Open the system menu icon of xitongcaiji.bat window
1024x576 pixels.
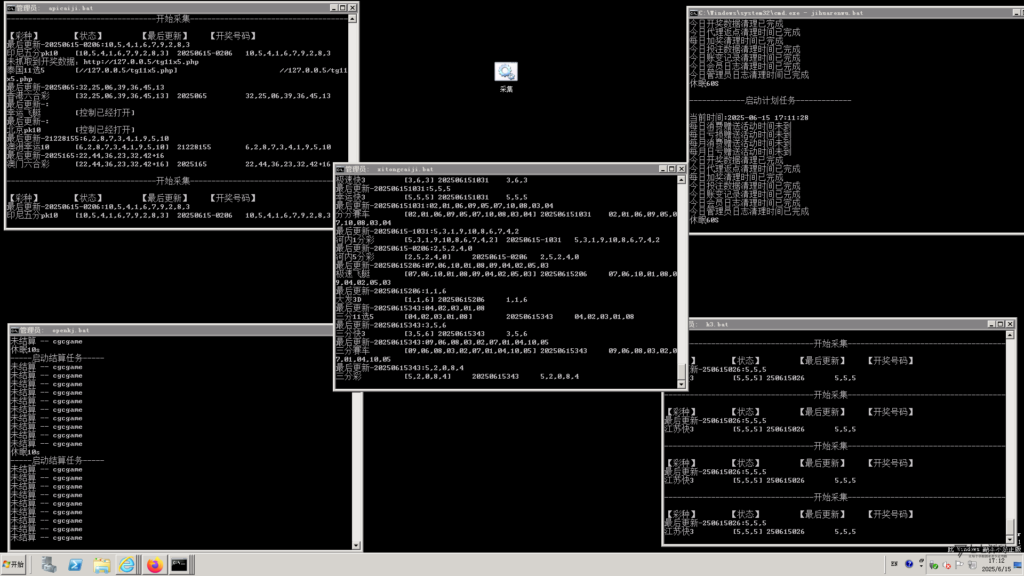coord(340,169)
